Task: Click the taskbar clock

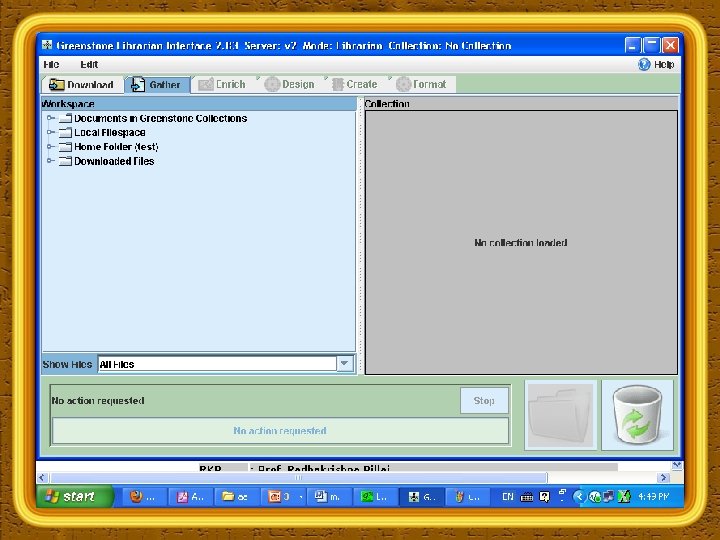Action: (653, 496)
